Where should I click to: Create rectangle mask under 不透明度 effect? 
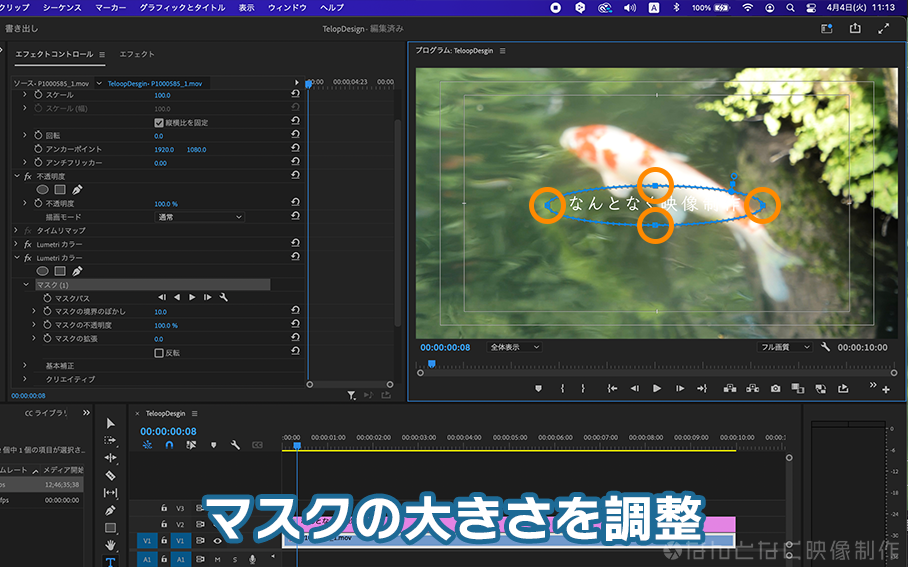(x=60, y=189)
